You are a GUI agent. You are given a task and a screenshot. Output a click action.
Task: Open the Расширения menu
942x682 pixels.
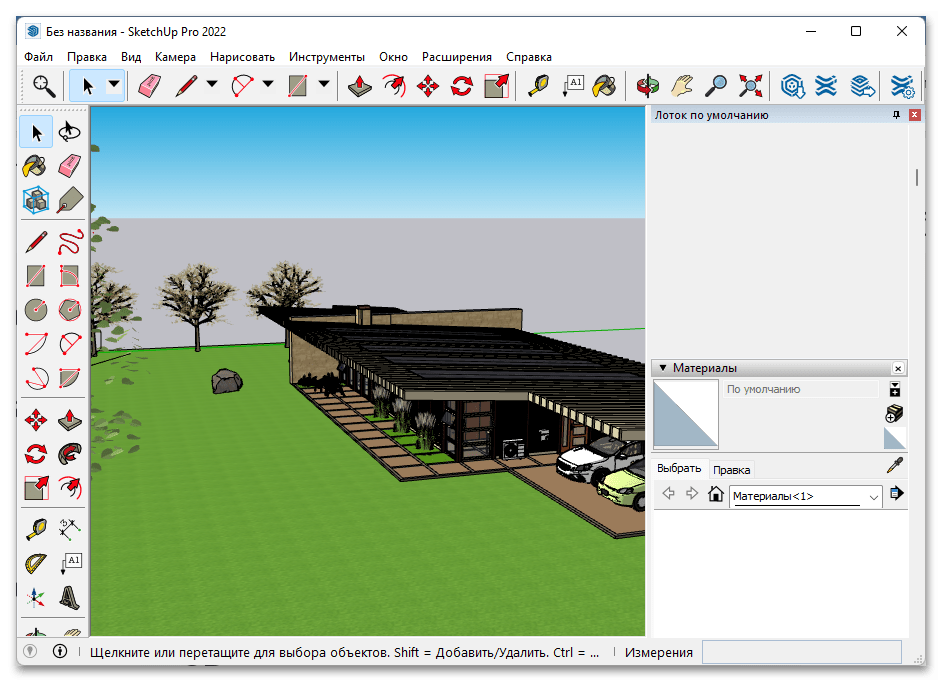point(456,57)
